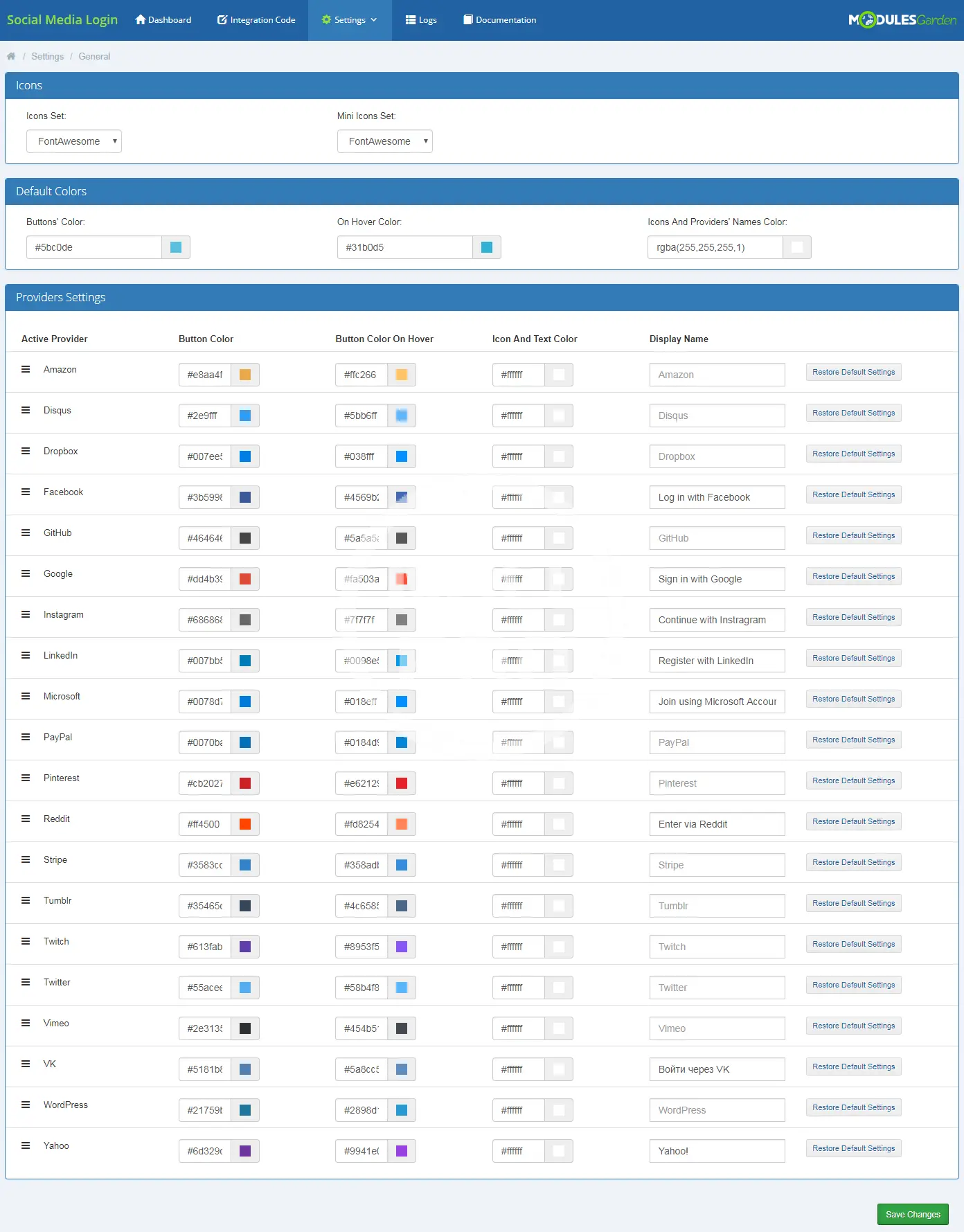Click the drag handle icon for Yahoo
964x1232 pixels.
(x=26, y=1145)
